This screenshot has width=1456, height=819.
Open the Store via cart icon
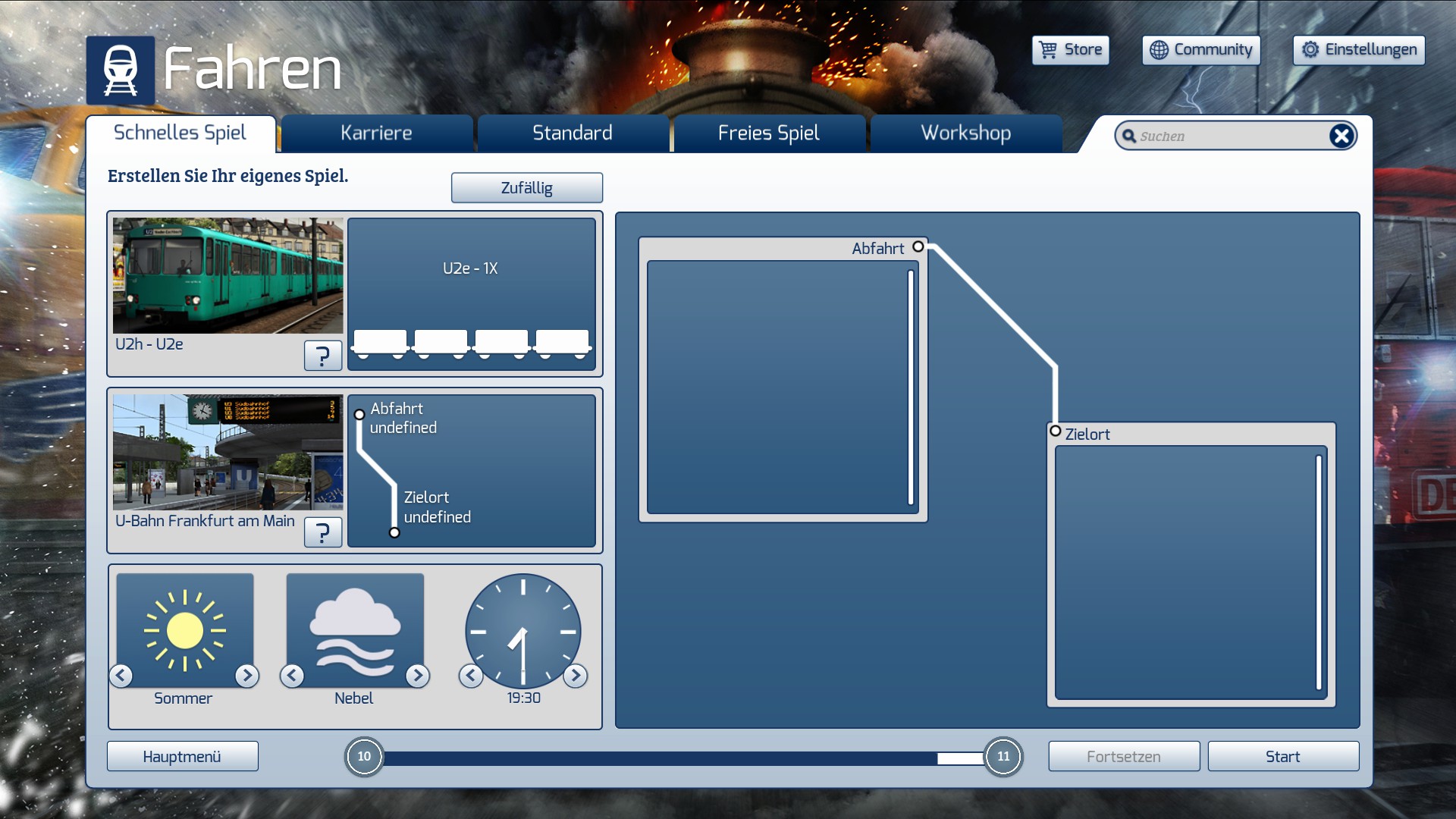click(x=1048, y=50)
